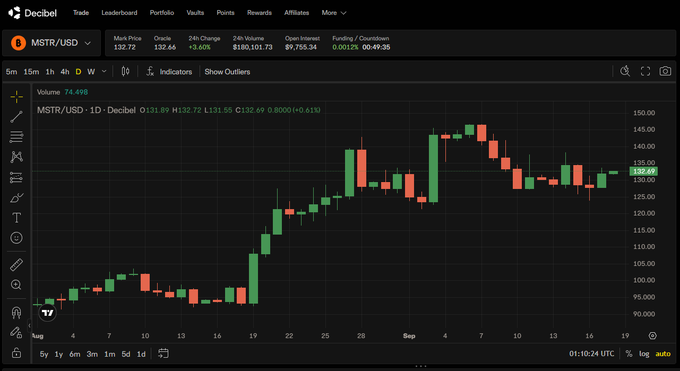The height and width of the screenshot is (371, 680).
Task: Click the 132.69 current price label
Action: tap(644, 171)
